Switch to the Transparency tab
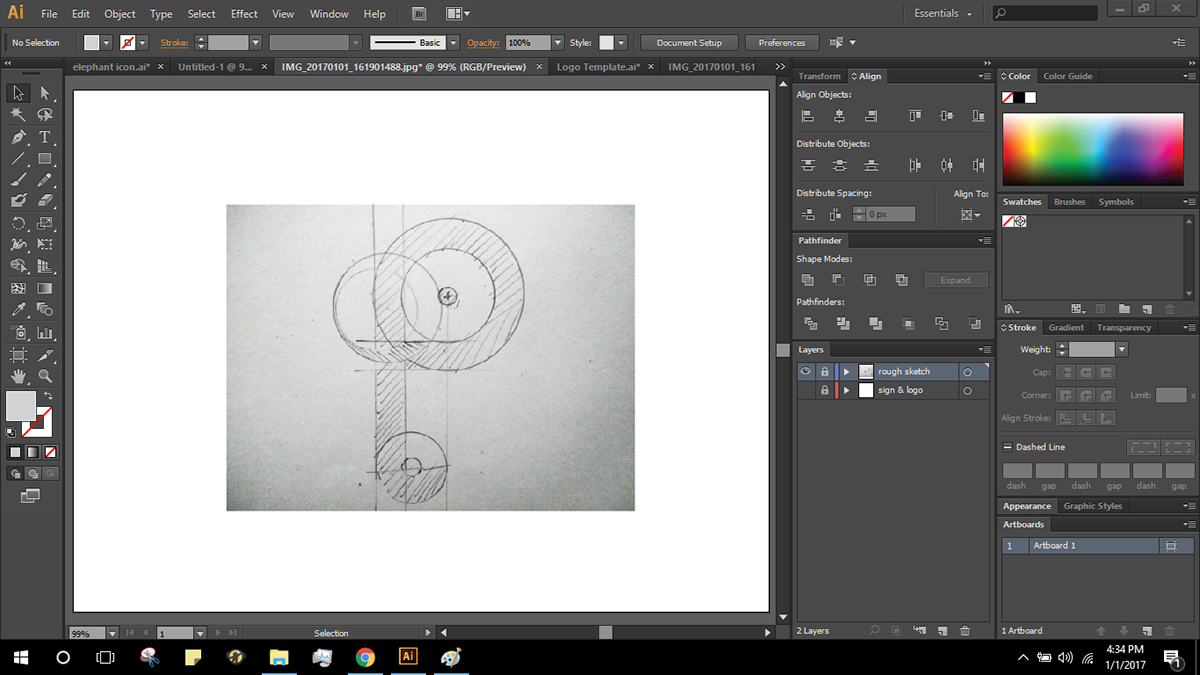 click(1124, 328)
